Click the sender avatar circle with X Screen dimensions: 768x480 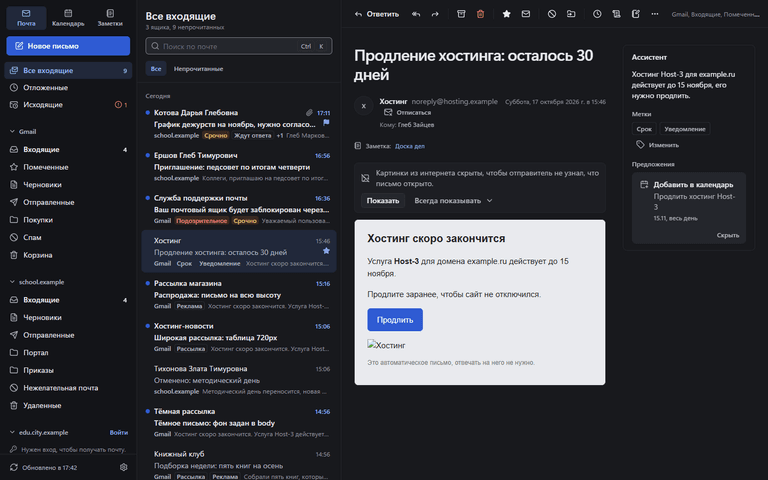pos(363,106)
